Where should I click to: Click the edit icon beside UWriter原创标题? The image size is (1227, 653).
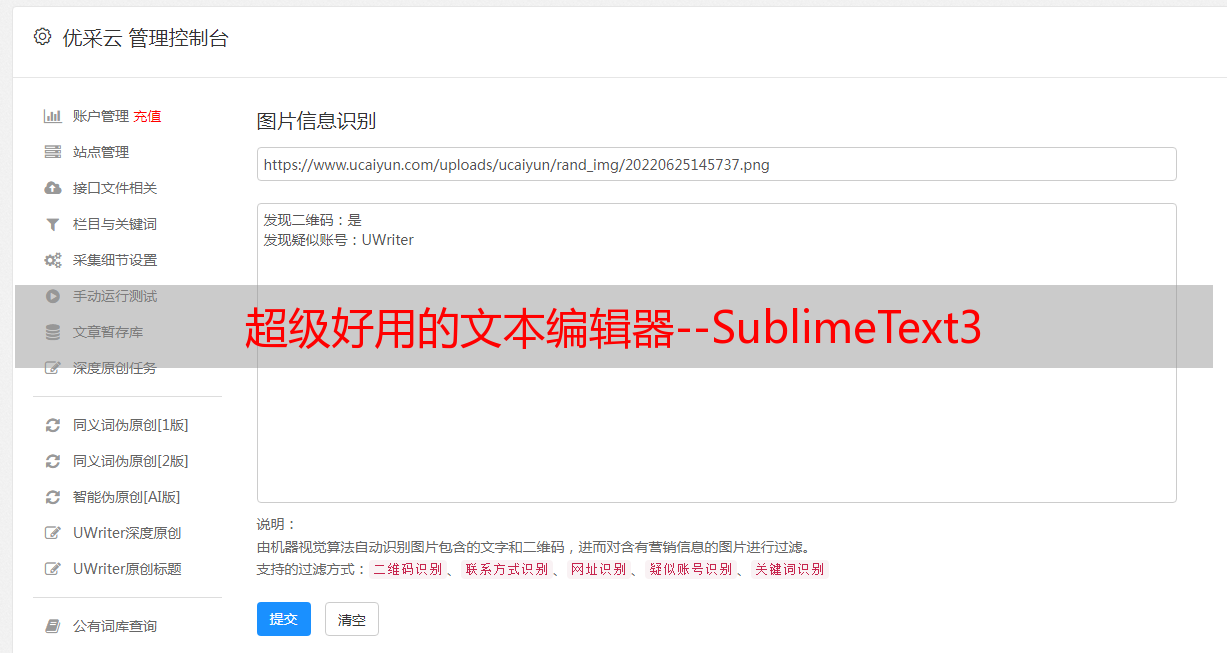tap(53, 569)
